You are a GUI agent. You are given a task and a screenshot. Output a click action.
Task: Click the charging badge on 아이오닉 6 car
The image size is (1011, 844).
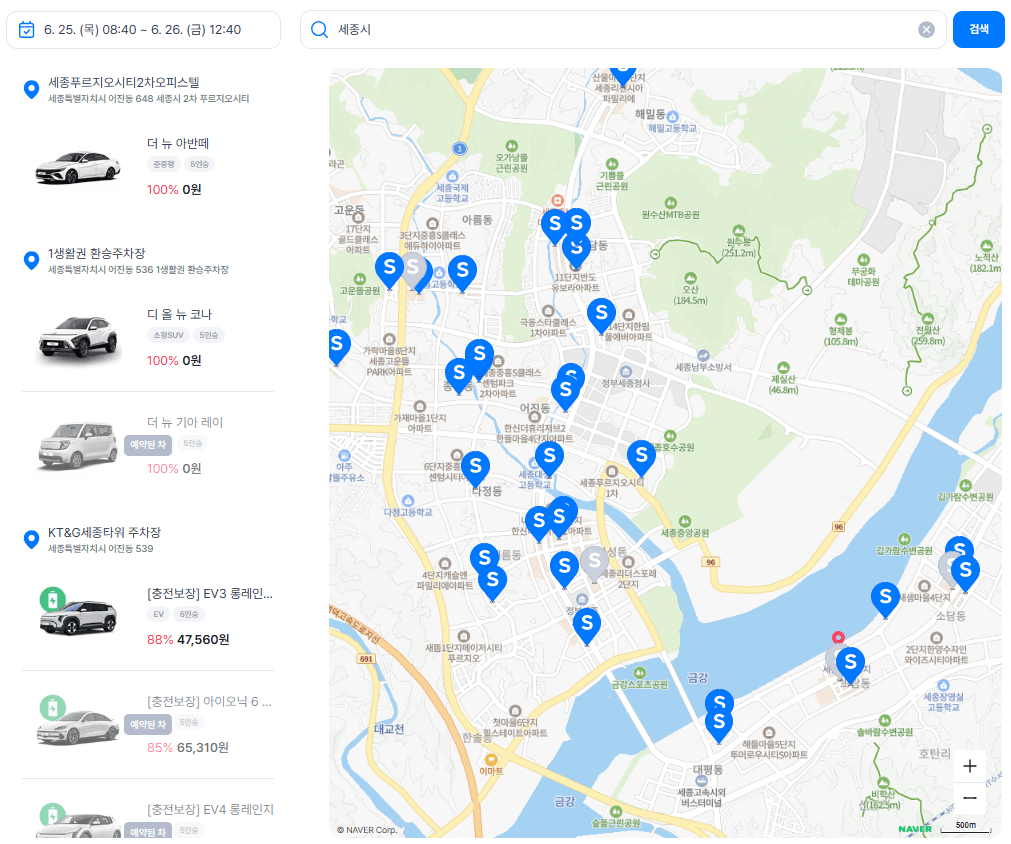point(53,707)
